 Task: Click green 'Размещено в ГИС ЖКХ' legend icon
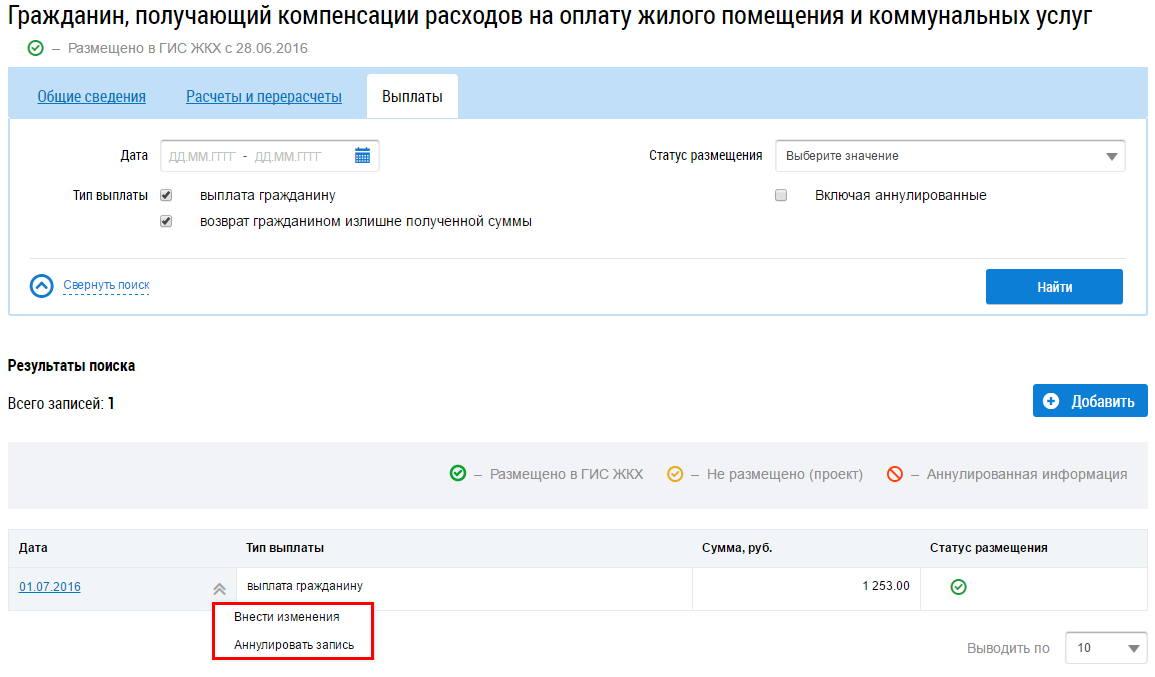(x=458, y=474)
